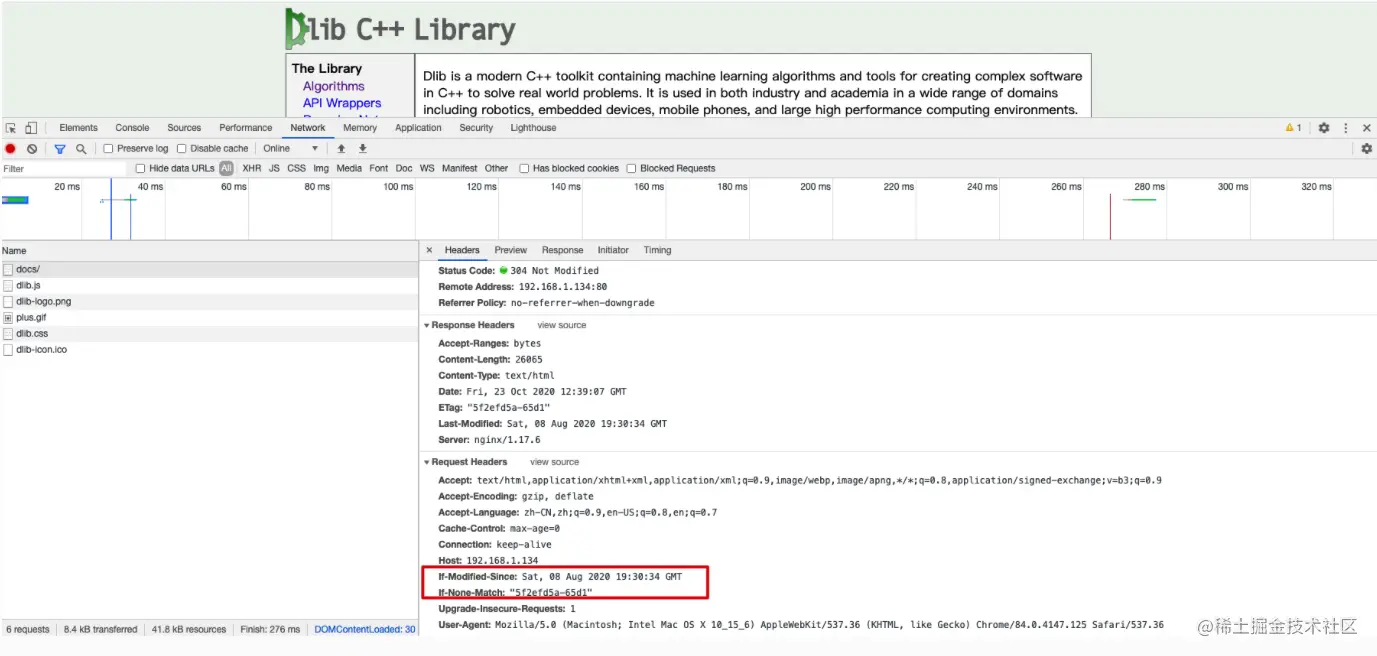
Task: Open Algorithms link in page sidebar
Action: click(334, 86)
